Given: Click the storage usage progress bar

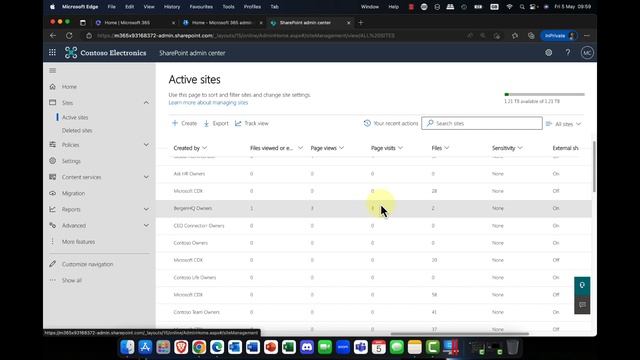Looking at the screenshot, I should [x=544, y=94].
